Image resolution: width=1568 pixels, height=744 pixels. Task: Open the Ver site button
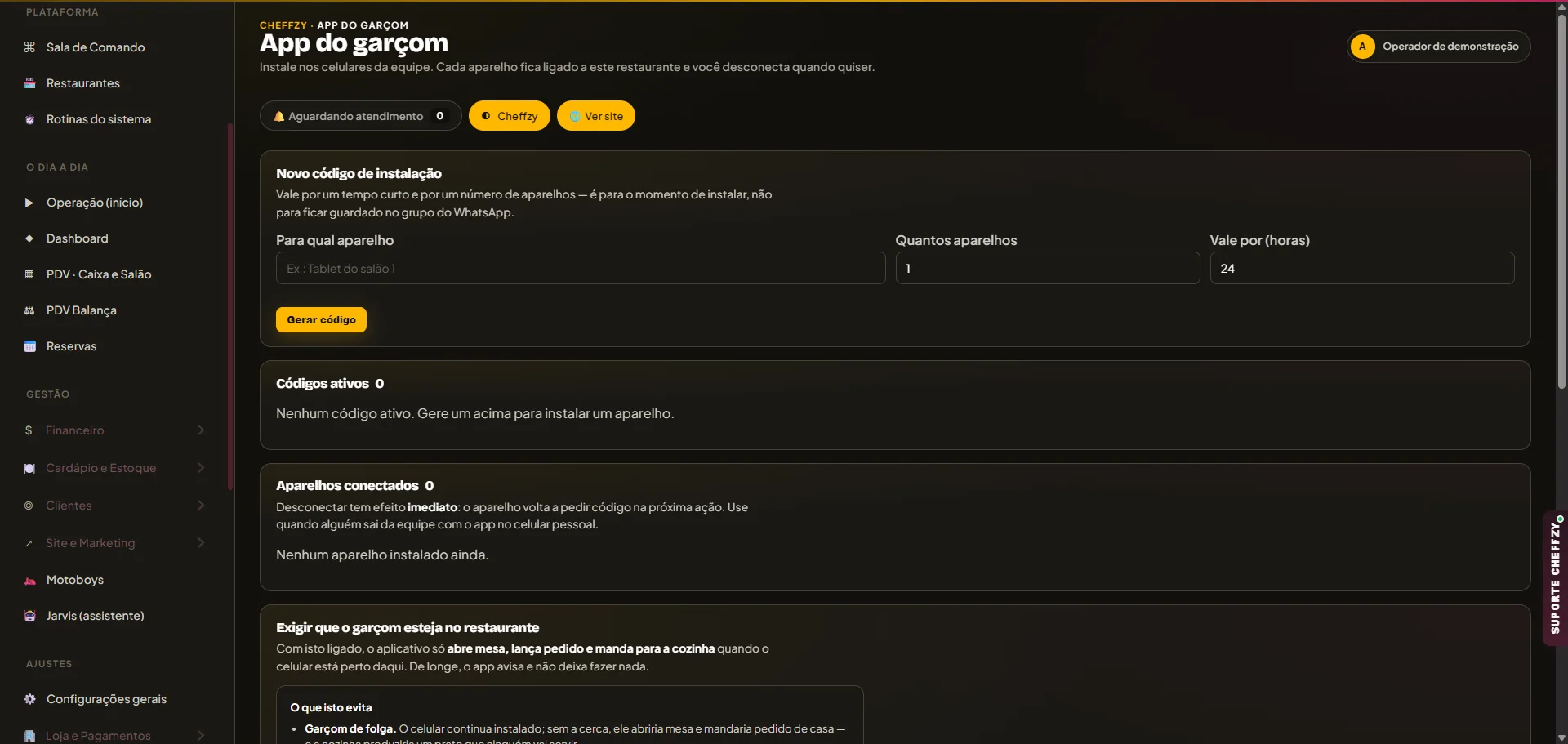coord(596,116)
